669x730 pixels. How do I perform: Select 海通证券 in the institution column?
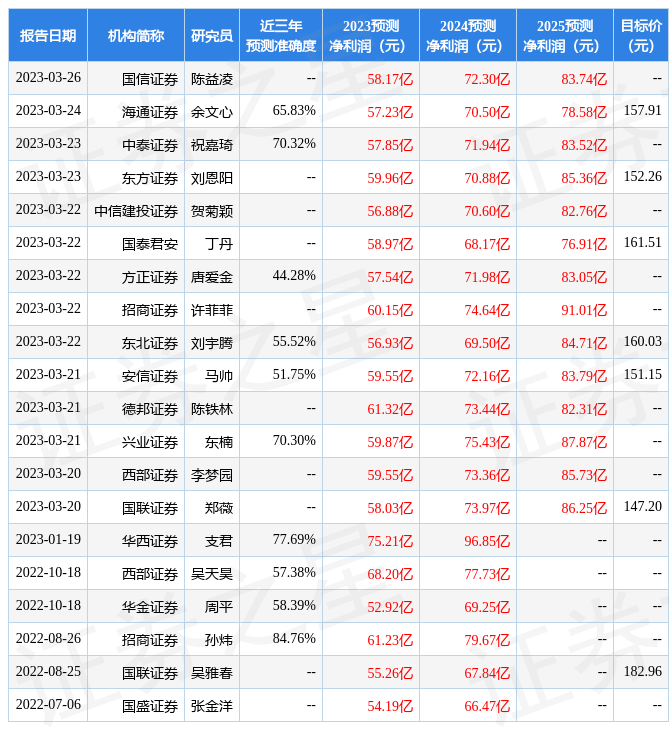tap(150, 111)
